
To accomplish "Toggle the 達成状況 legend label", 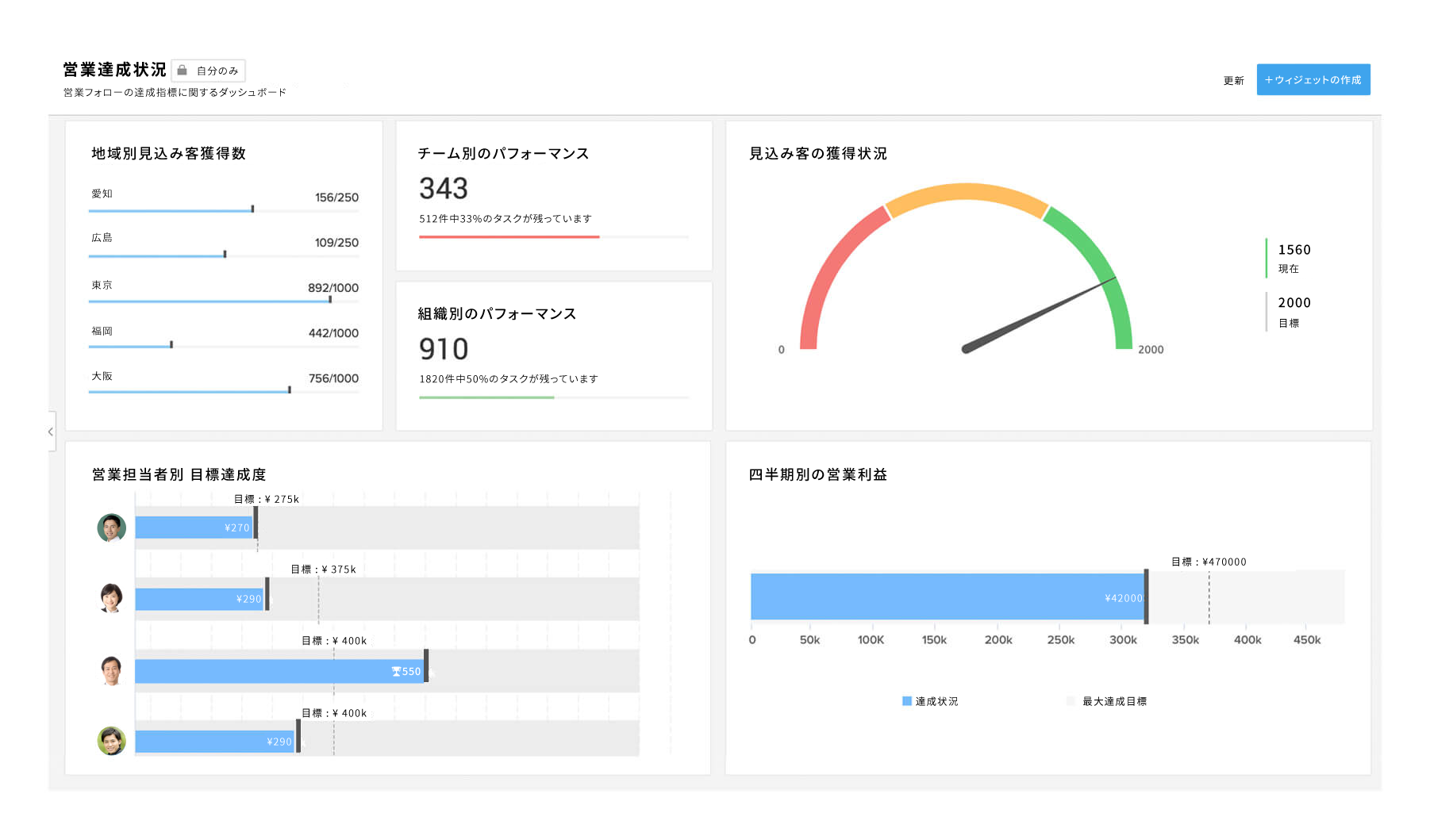I will coord(936,701).
